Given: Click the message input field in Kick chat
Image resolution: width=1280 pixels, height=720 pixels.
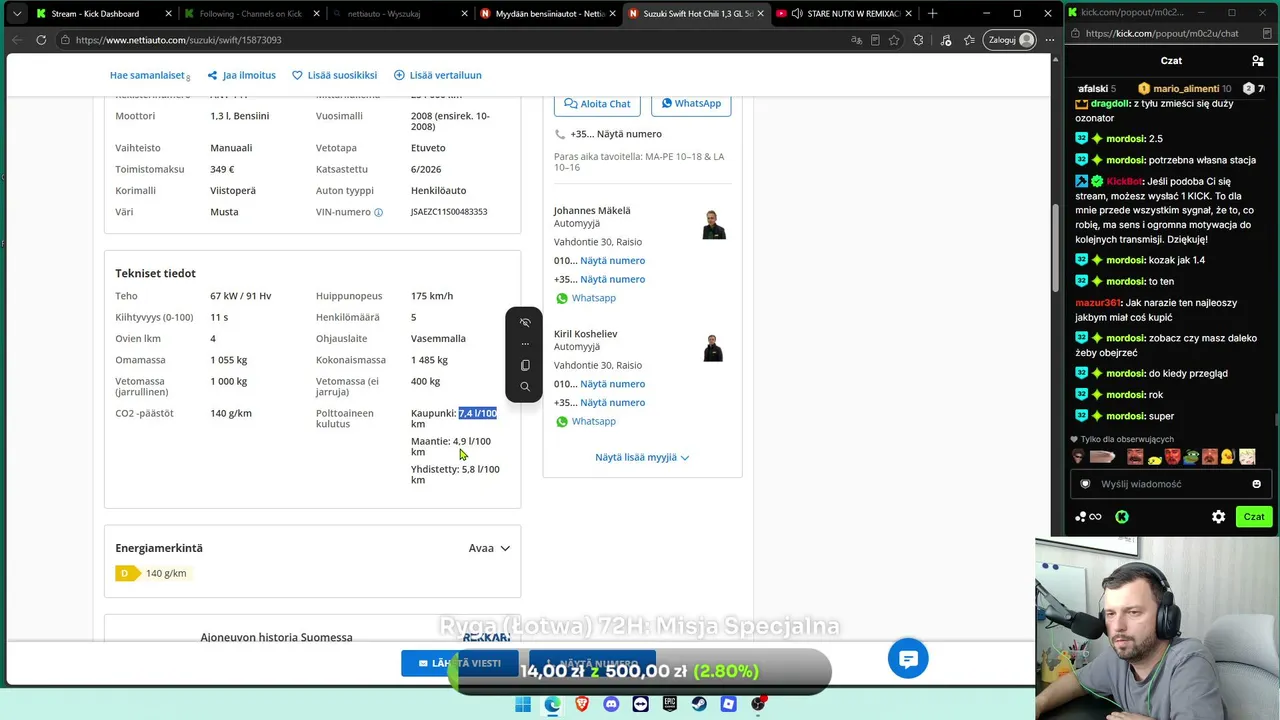Looking at the screenshot, I should [x=1170, y=484].
